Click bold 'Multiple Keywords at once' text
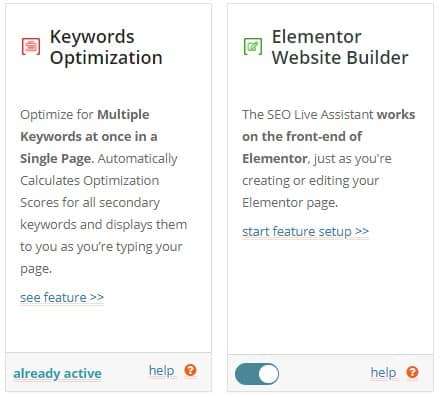Screen dimensions: 440x397 88,125
